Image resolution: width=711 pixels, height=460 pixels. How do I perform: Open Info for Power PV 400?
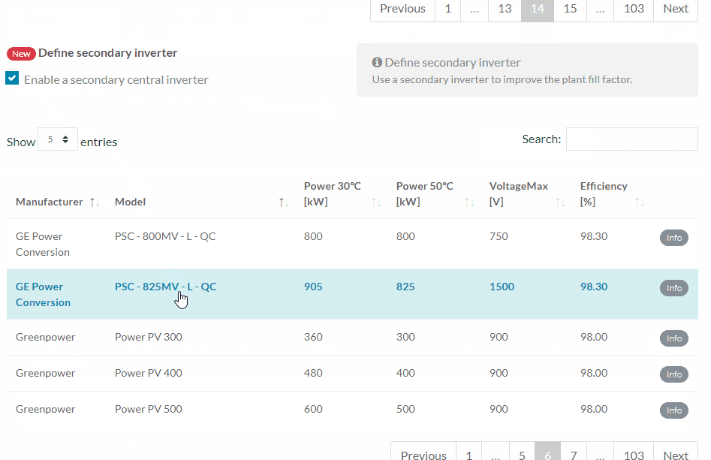pos(674,374)
